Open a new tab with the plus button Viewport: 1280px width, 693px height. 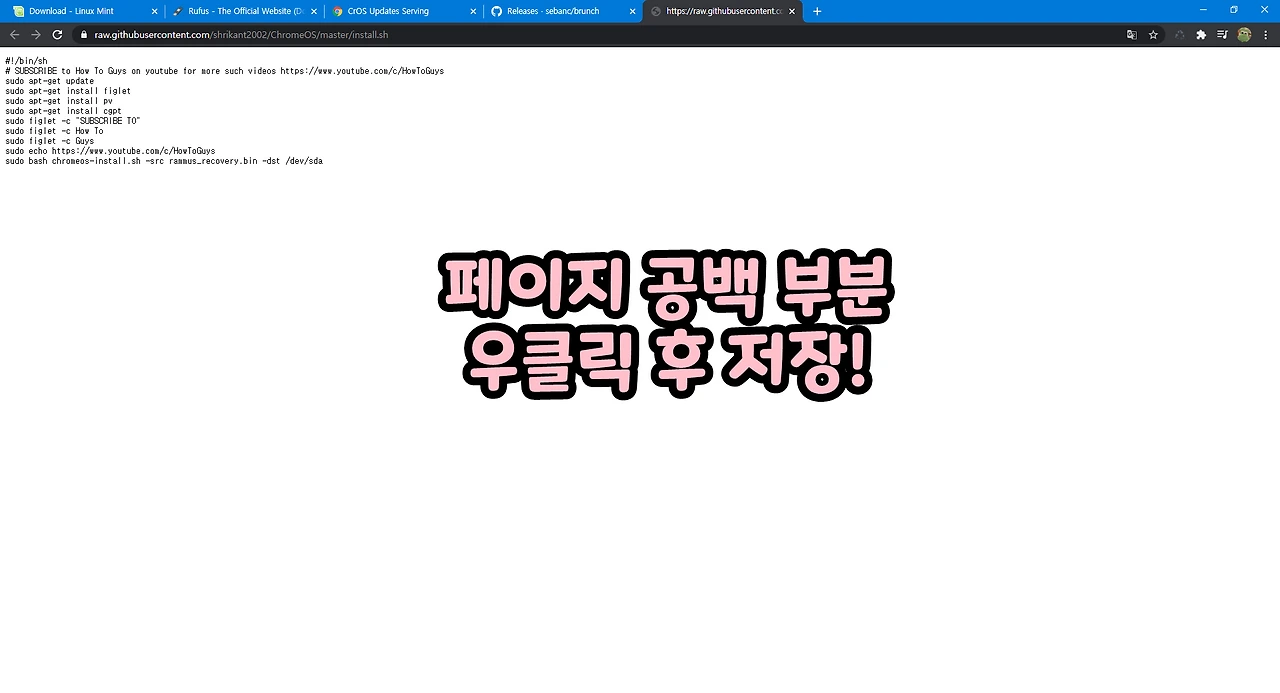point(817,11)
